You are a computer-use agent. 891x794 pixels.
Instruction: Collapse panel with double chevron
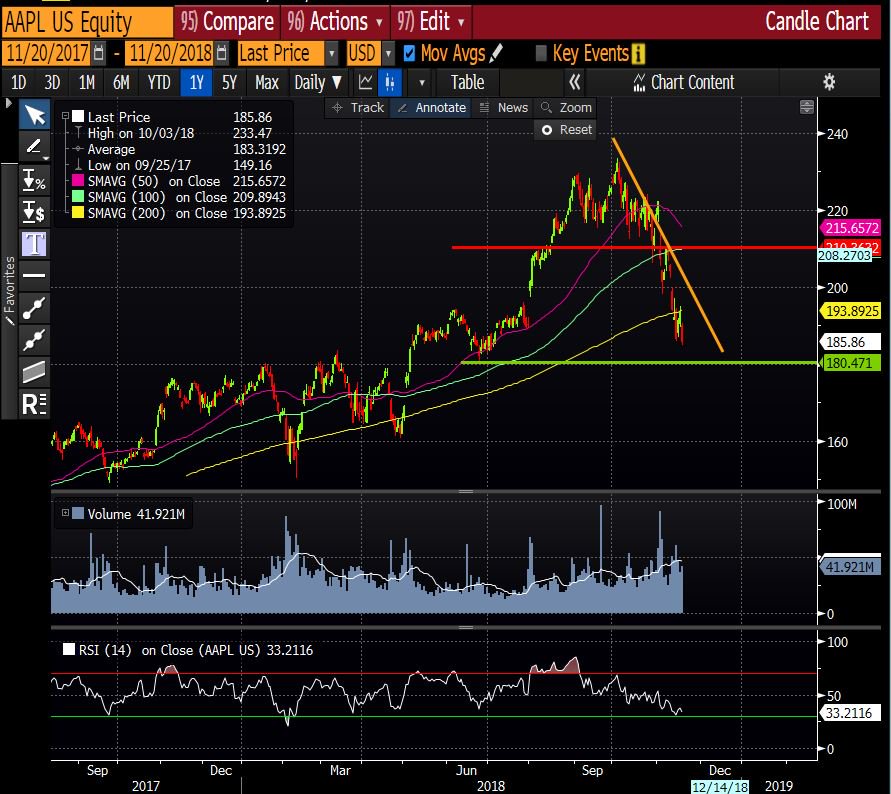pyautogui.click(x=575, y=83)
